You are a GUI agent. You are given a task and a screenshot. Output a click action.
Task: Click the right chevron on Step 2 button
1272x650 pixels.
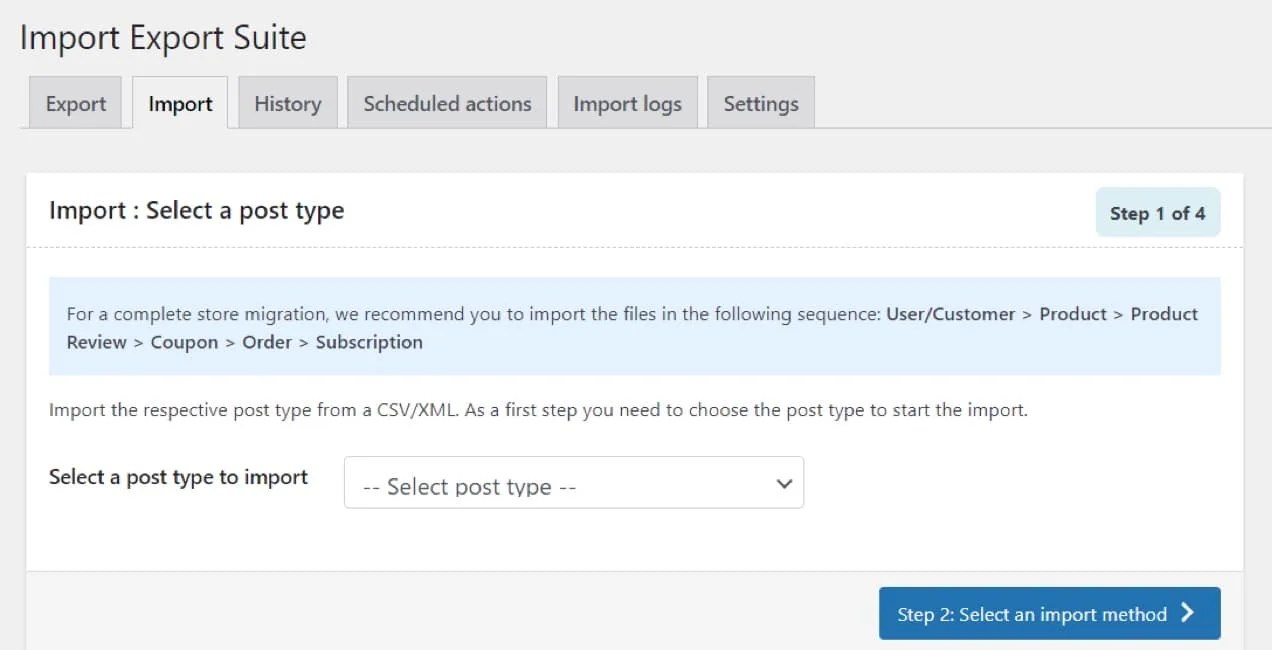point(1187,613)
